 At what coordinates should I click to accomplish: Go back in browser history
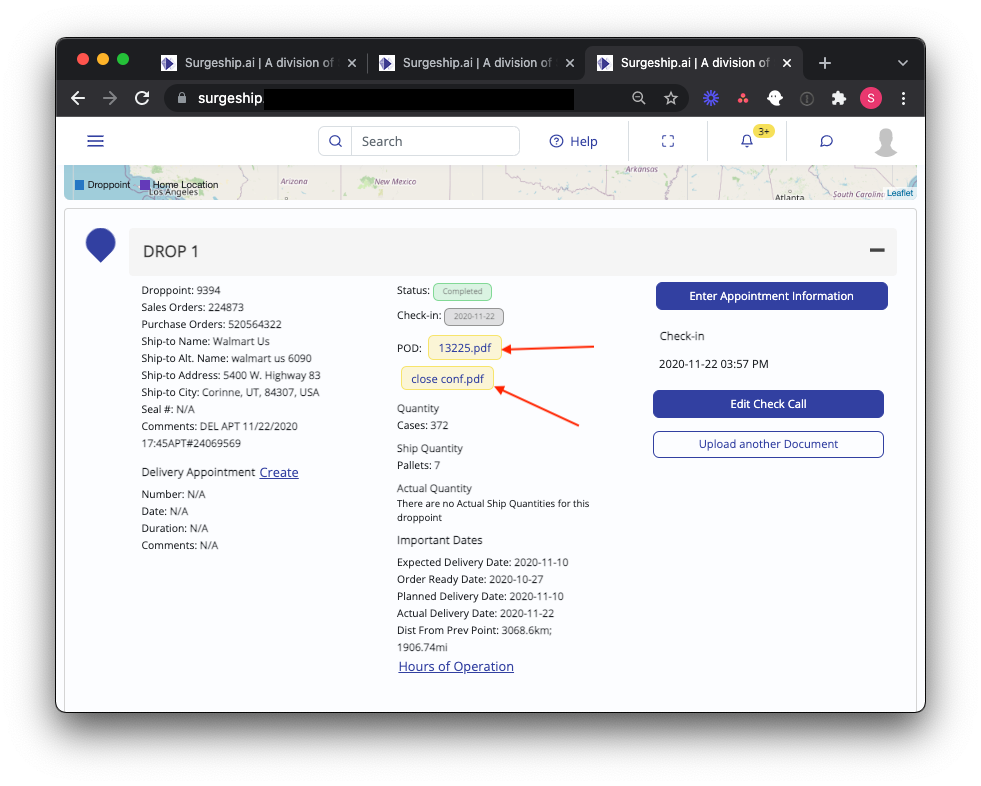78,98
